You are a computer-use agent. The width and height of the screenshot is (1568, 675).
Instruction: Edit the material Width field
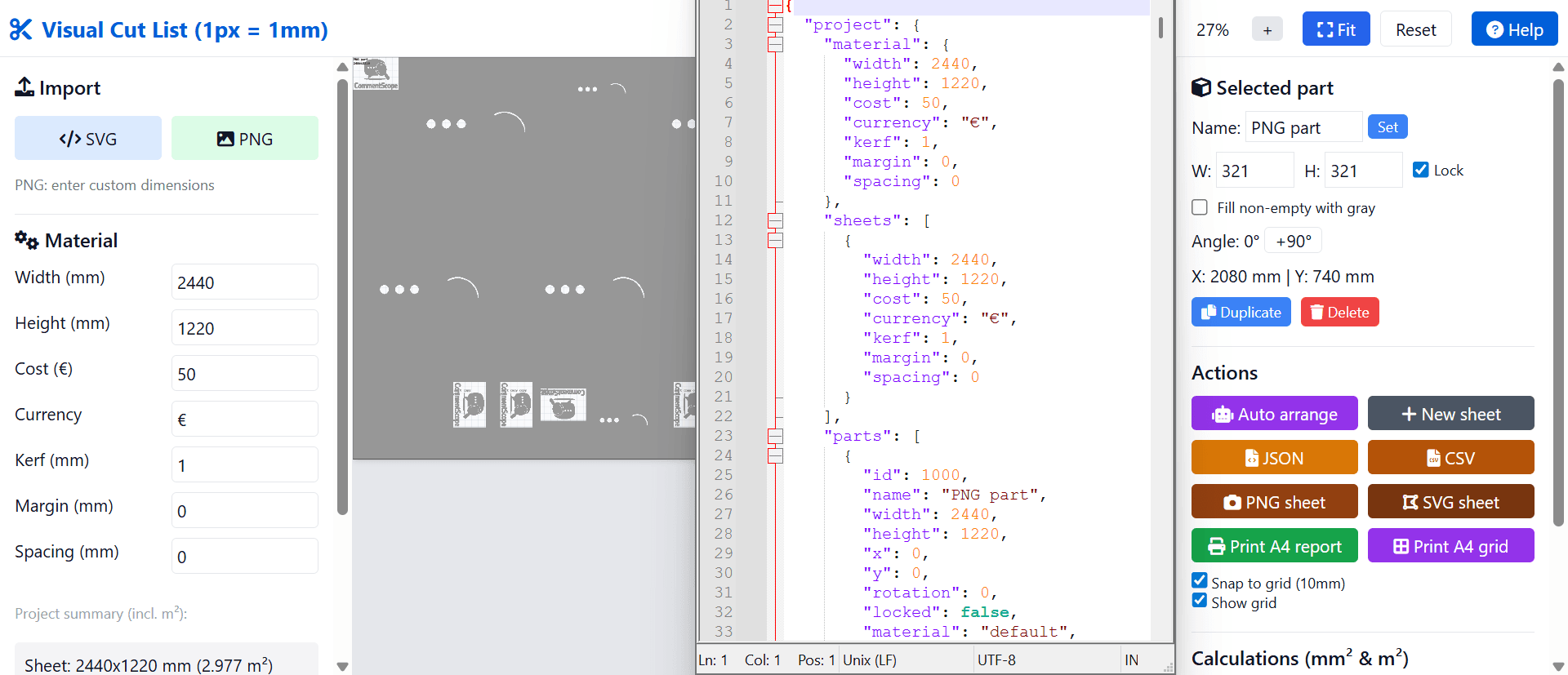[x=245, y=282]
